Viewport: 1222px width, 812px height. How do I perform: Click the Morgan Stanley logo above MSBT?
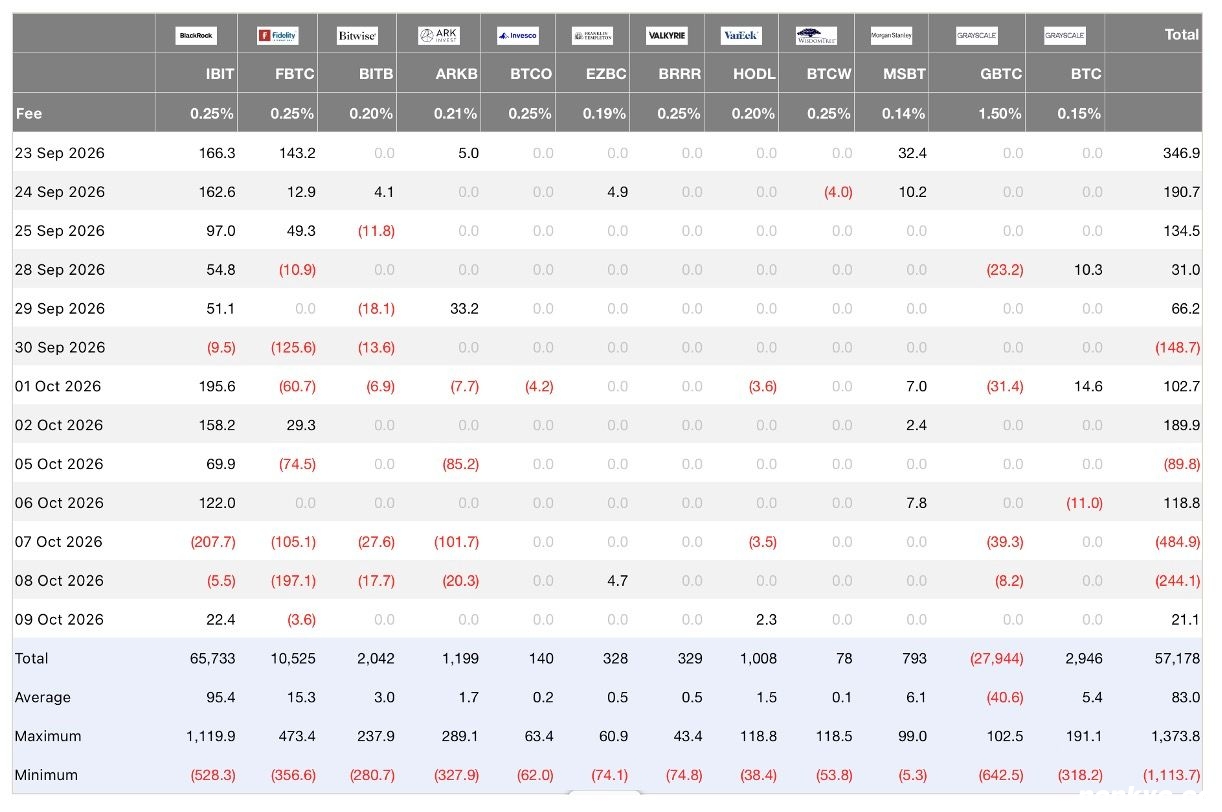pyautogui.click(x=891, y=36)
